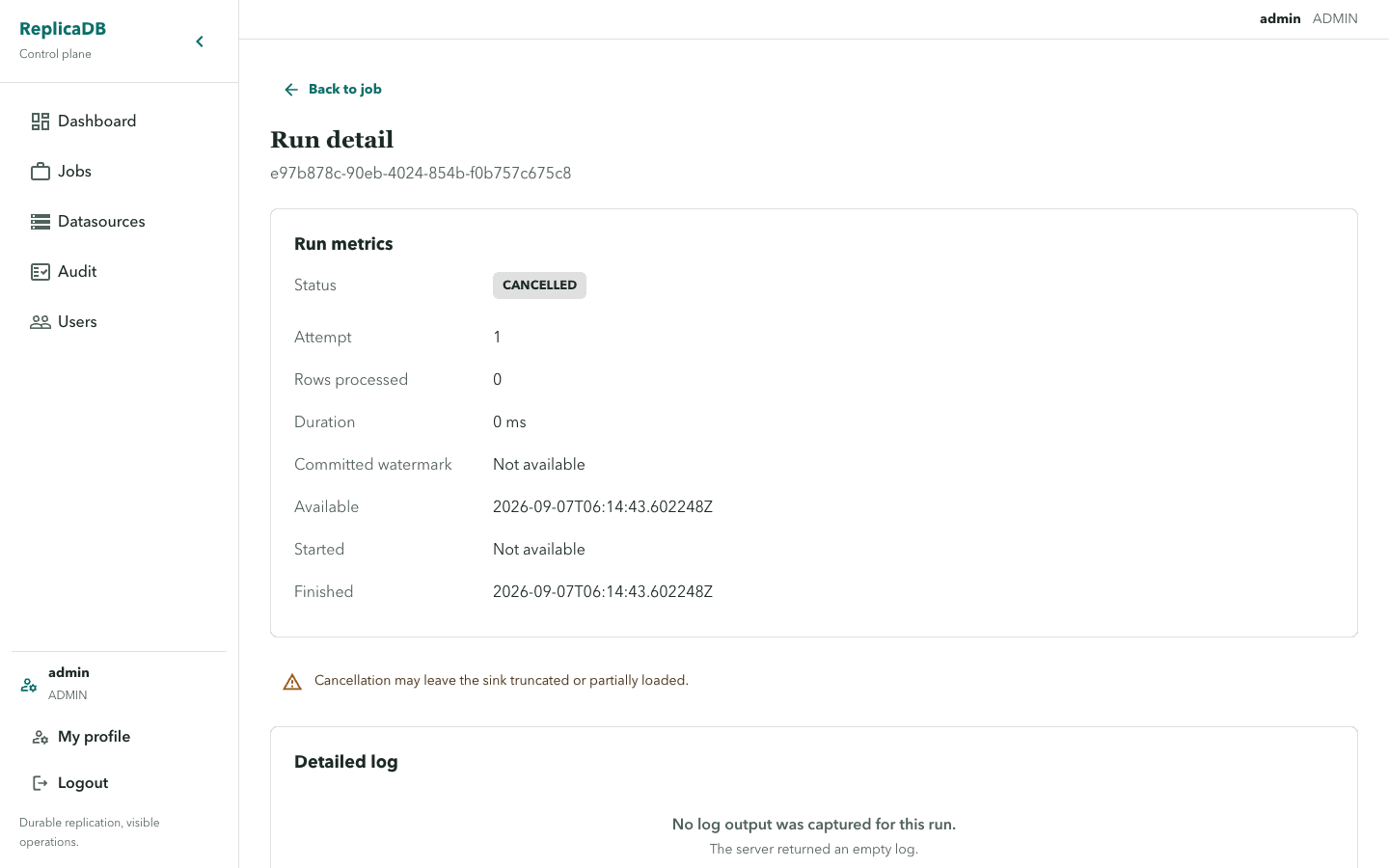Click the Run metrics heading
1389x868 pixels.
click(343, 244)
